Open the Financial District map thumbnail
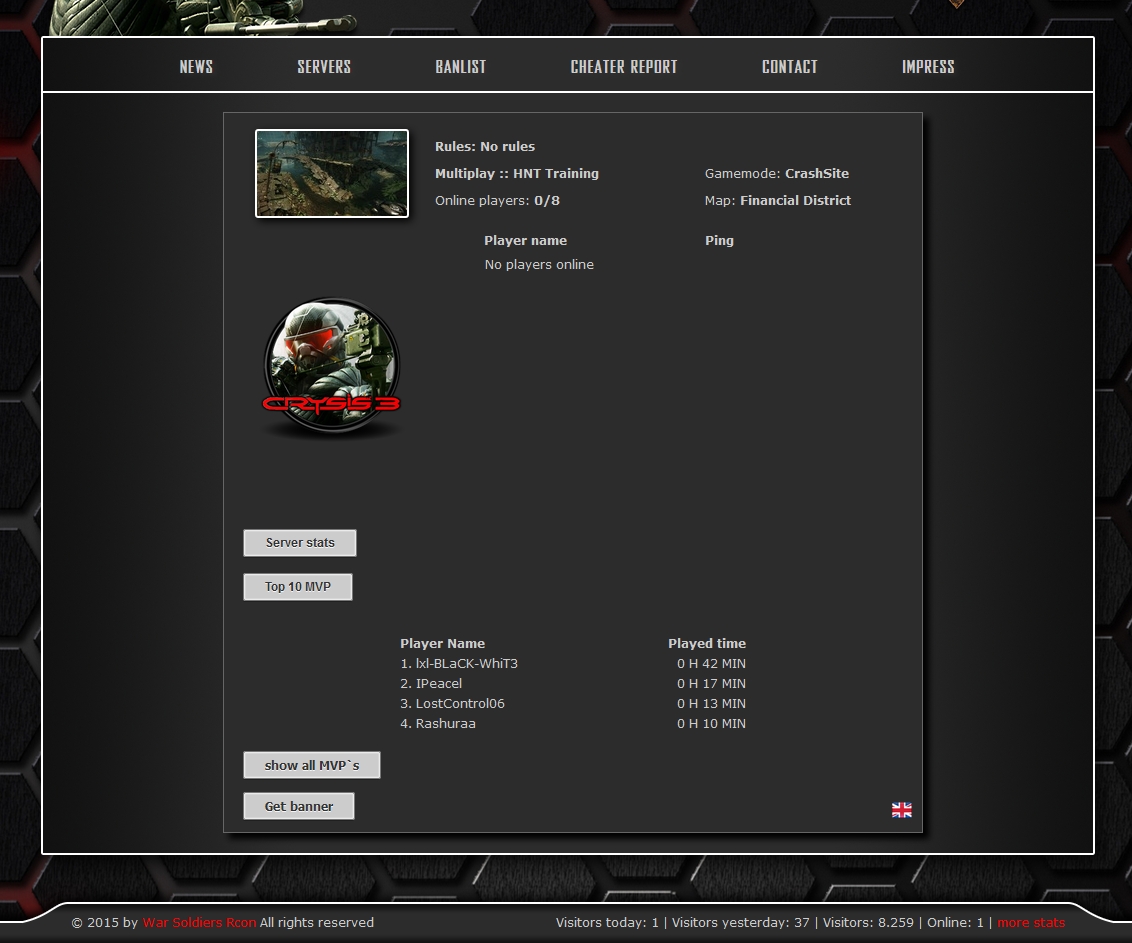This screenshot has height=943, width=1132. pyautogui.click(x=332, y=173)
